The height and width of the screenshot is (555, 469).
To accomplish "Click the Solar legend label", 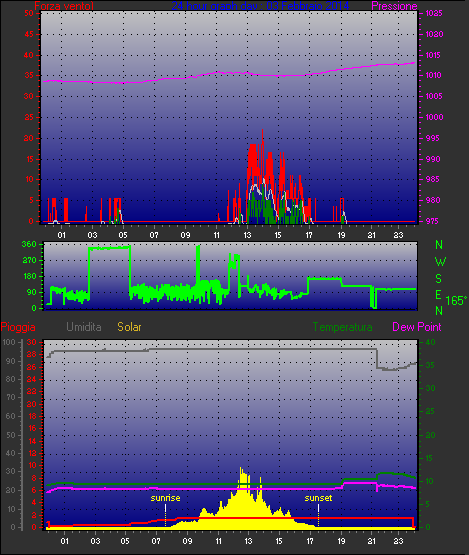I will 129,327.
